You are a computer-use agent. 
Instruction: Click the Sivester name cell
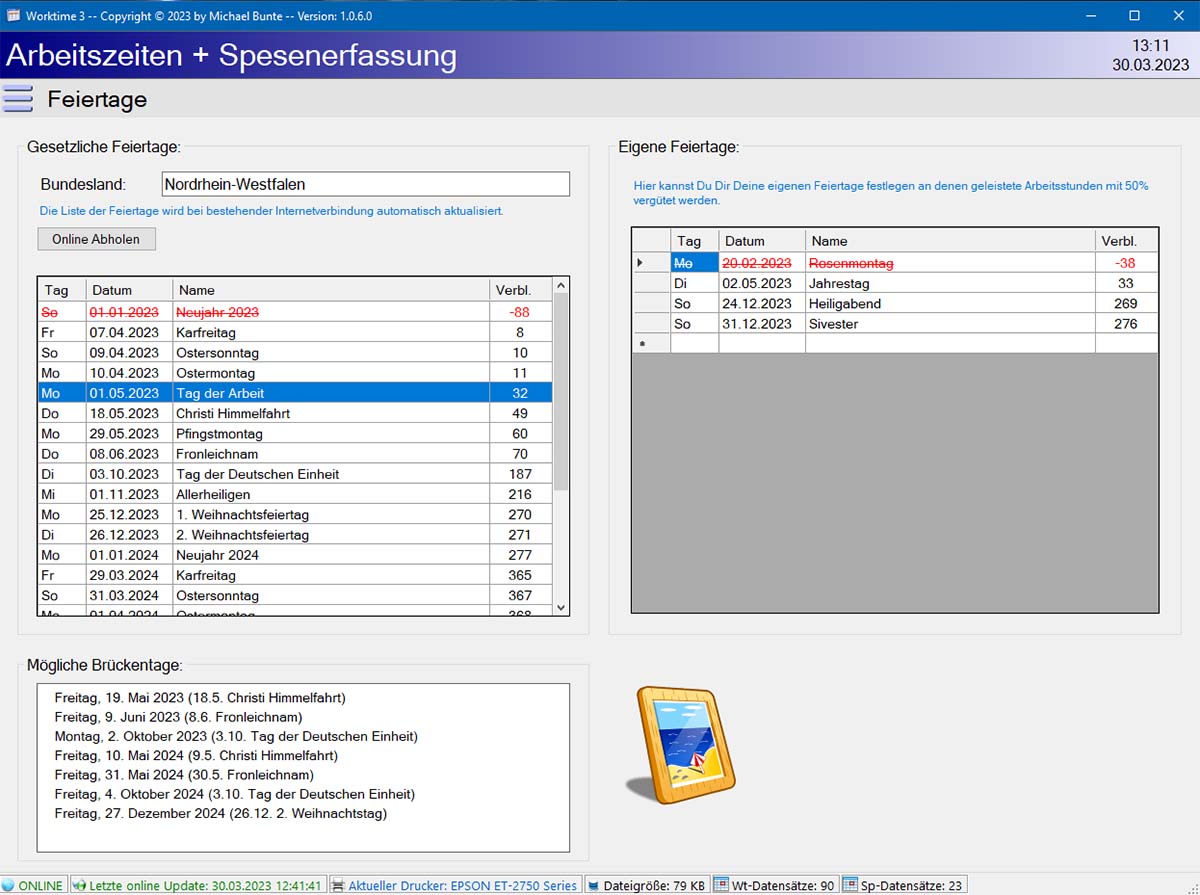click(950, 323)
